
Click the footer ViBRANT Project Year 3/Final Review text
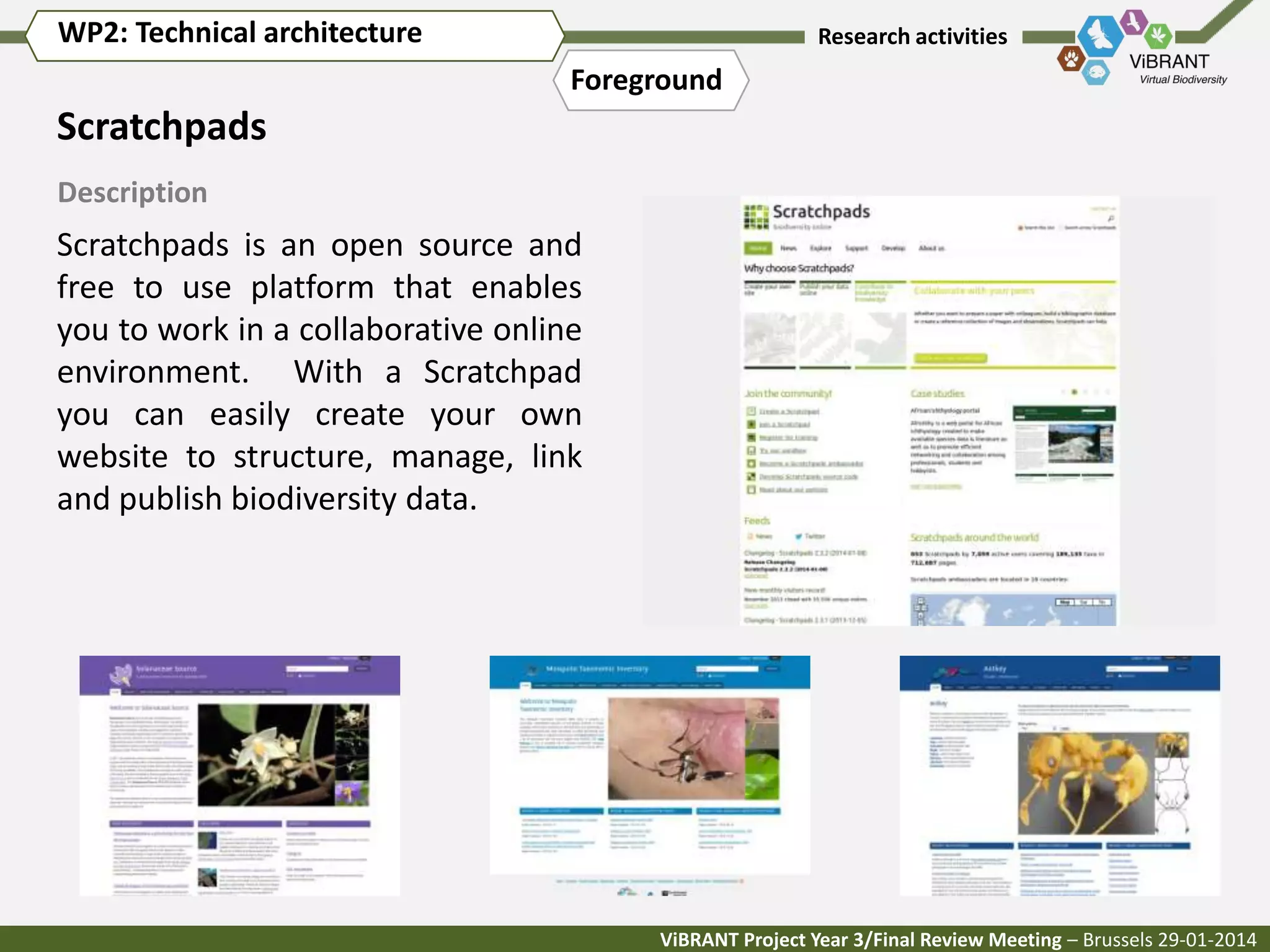(x=861, y=940)
